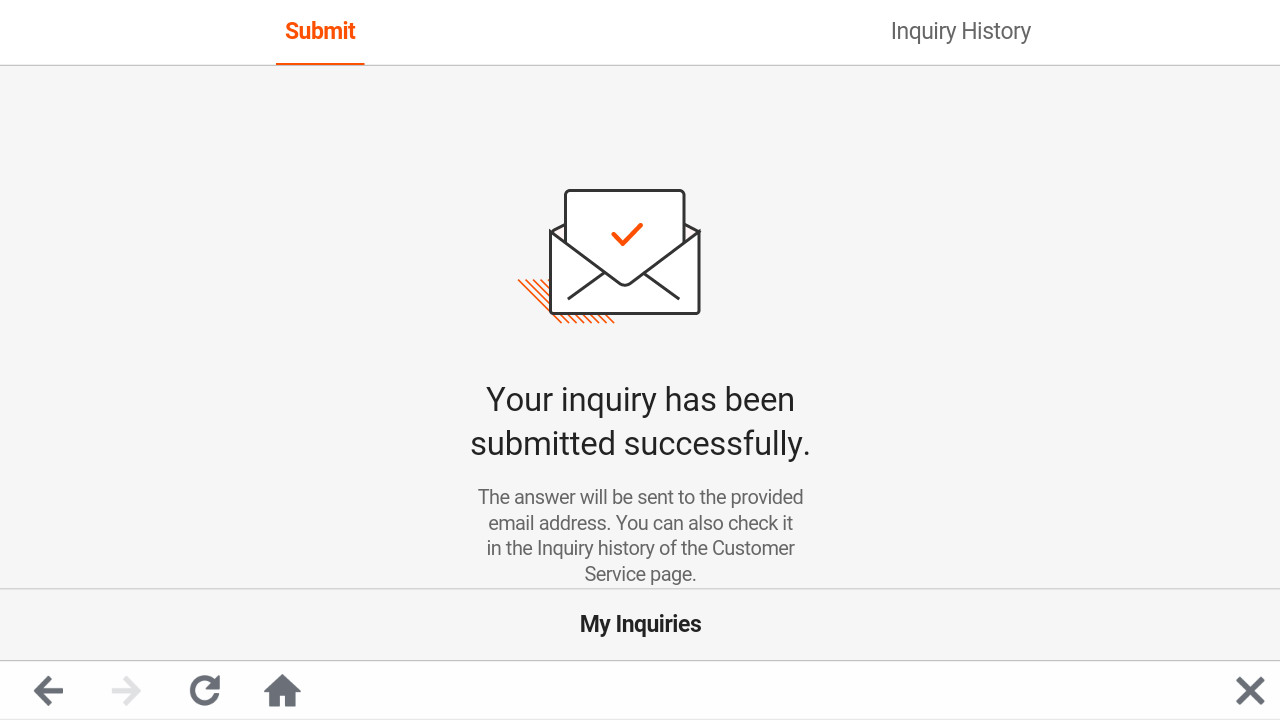Click the "submitted successfully." heading line

[x=640, y=443]
